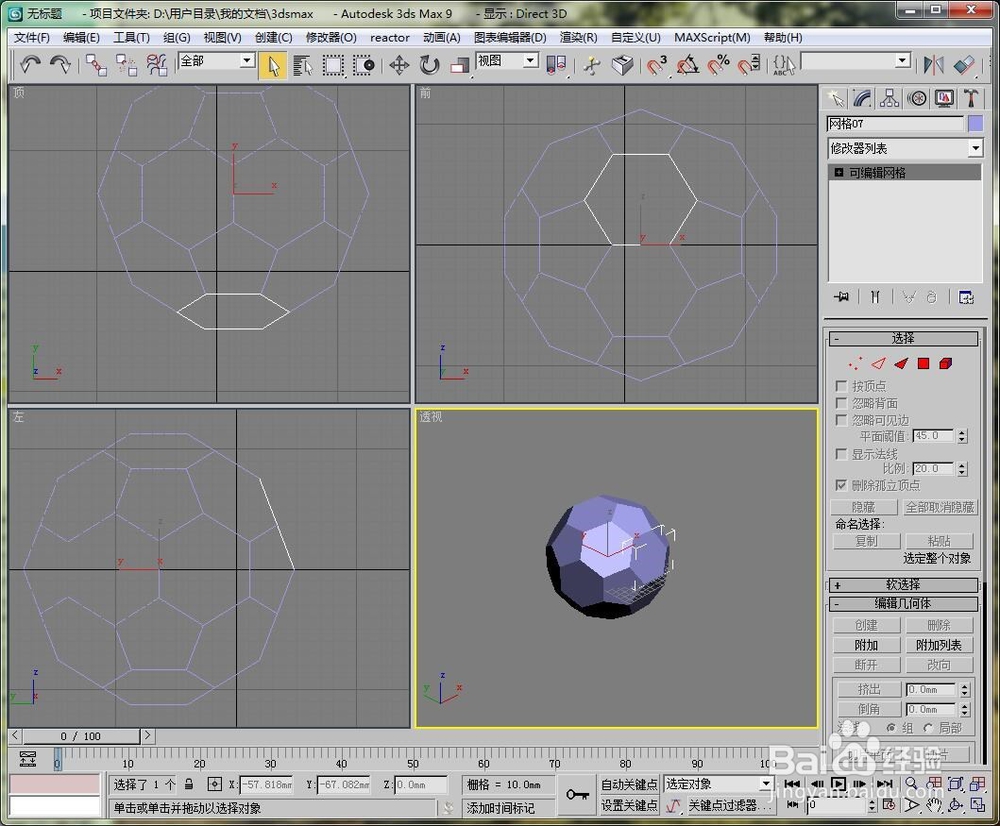The height and width of the screenshot is (826, 1000).
Task: Activate the Select and Scale tool
Action: 459,65
